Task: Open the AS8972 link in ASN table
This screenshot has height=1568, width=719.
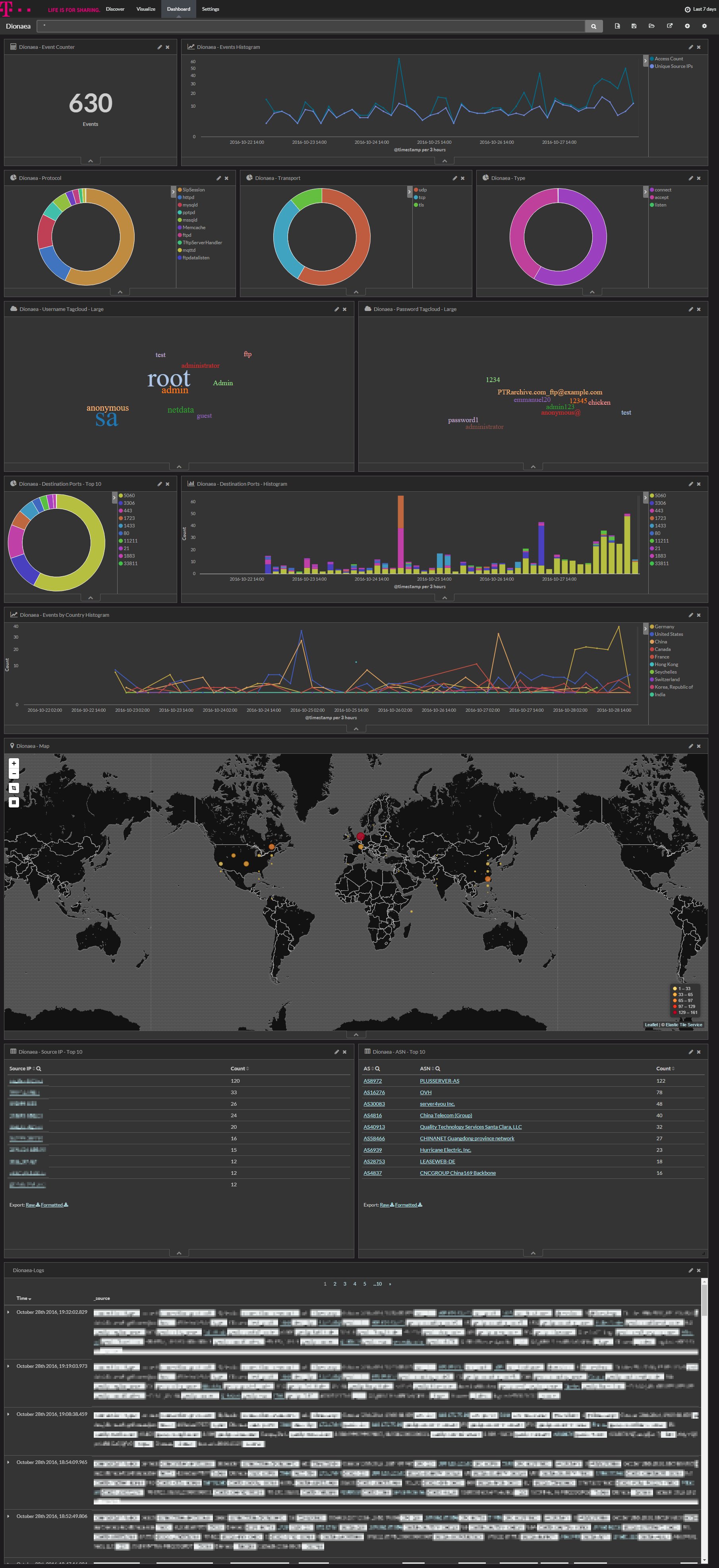Action: coord(372,1081)
